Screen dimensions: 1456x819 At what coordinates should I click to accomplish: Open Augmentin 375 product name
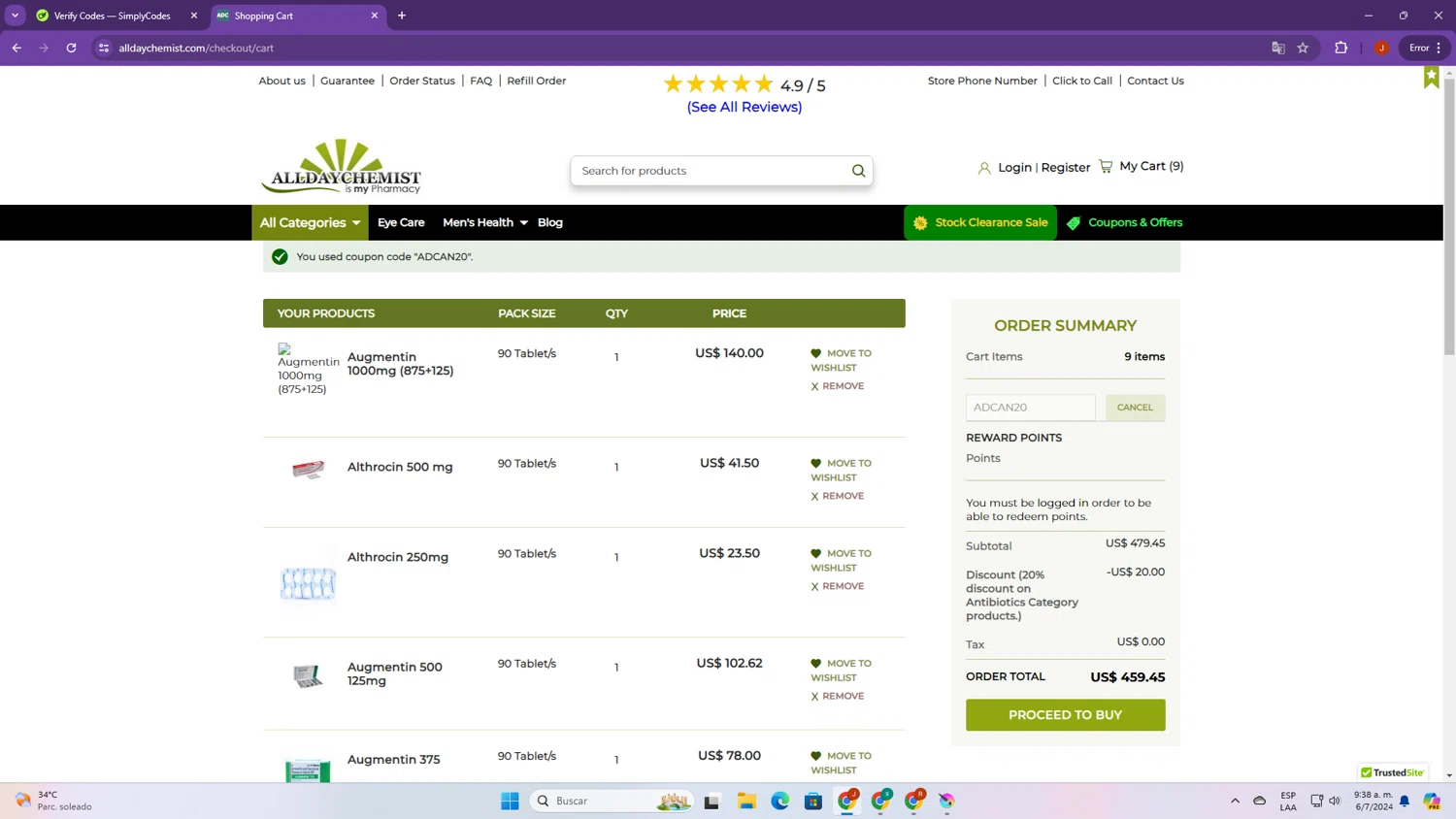point(393,760)
